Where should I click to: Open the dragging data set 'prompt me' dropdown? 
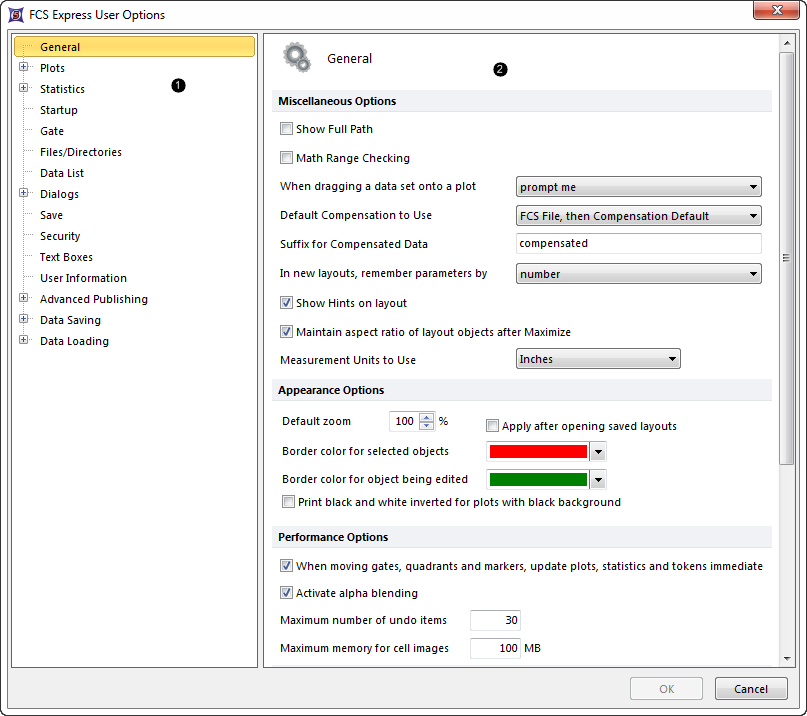638,187
